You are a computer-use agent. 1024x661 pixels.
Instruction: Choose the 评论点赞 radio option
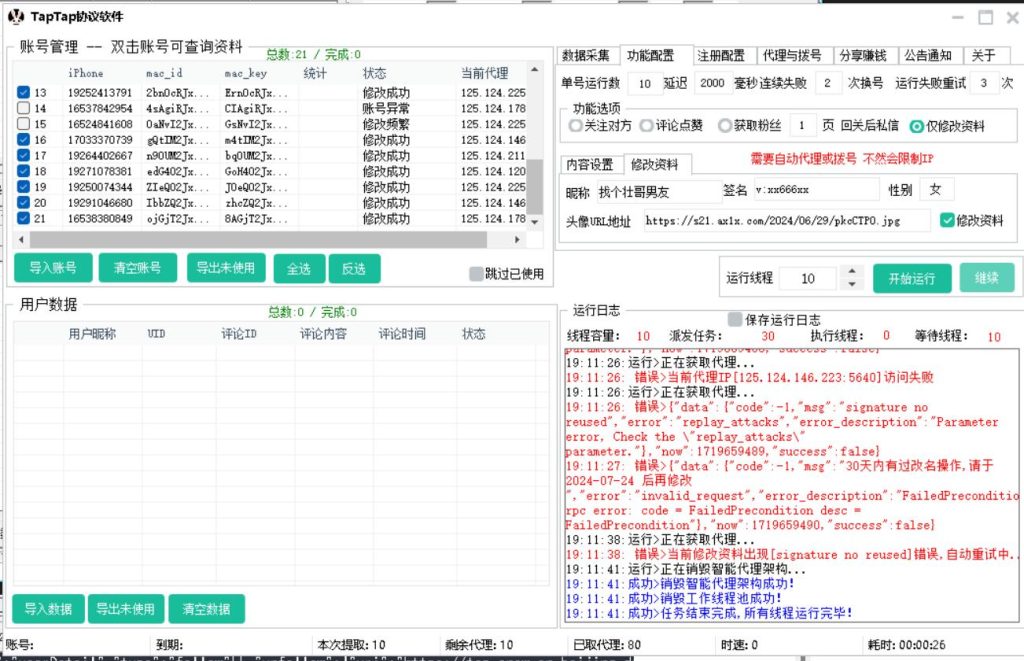pyautogui.click(x=647, y=126)
